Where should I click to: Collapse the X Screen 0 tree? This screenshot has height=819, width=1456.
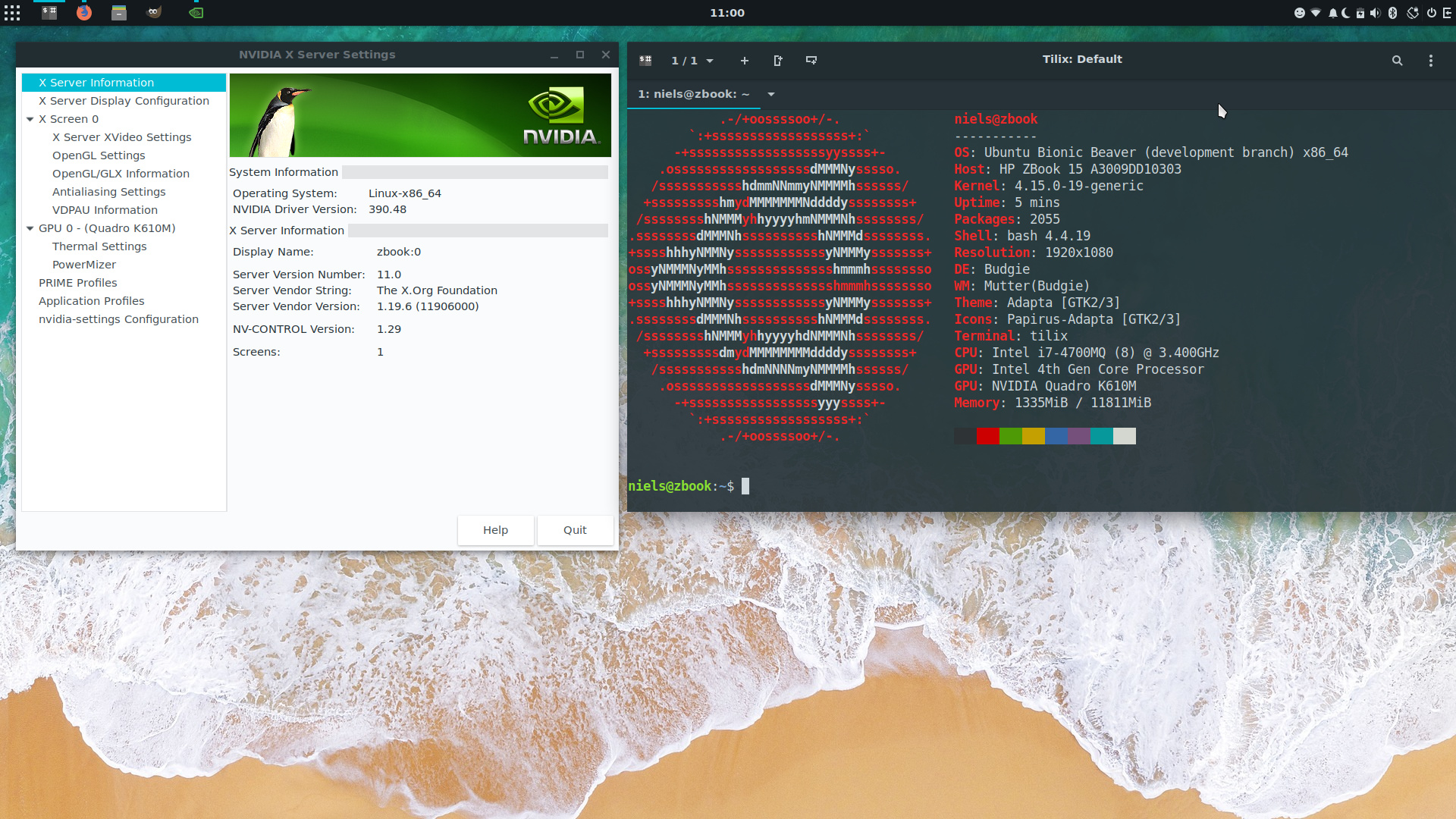pos(30,119)
